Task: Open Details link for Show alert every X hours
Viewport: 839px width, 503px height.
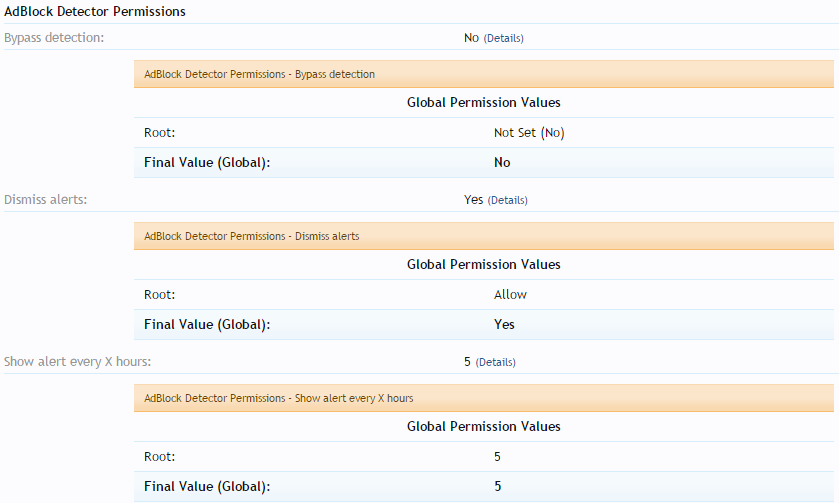Action: pyautogui.click(x=495, y=362)
